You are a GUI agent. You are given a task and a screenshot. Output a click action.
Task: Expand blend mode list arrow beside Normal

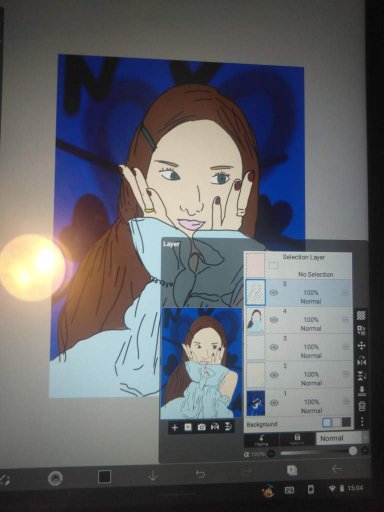[x=365, y=438]
